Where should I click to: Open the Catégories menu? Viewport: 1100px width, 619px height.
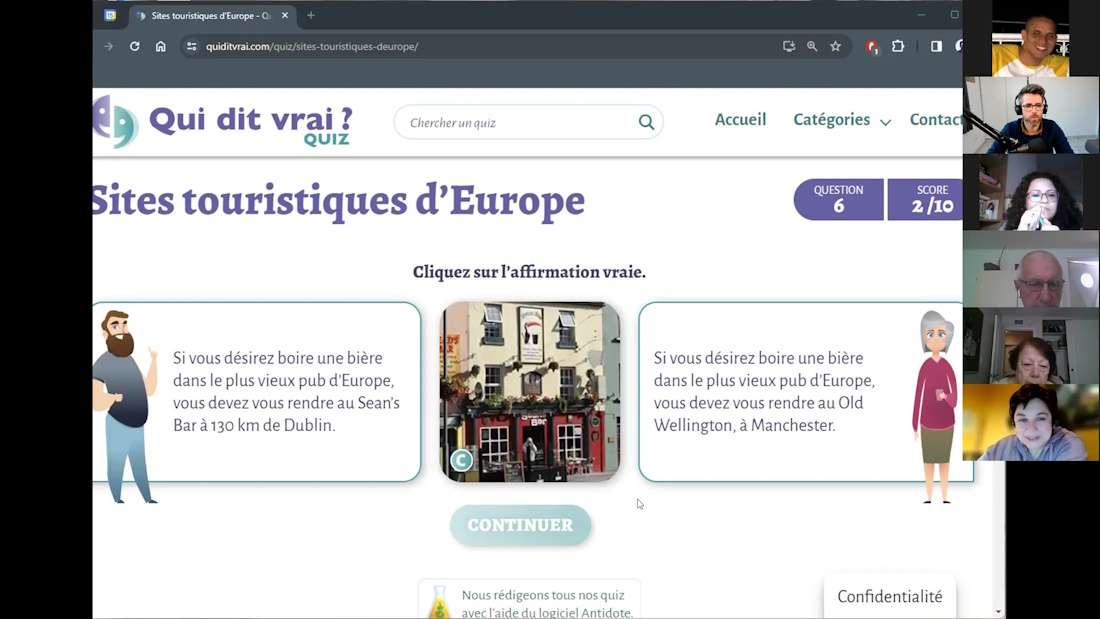coord(831,120)
